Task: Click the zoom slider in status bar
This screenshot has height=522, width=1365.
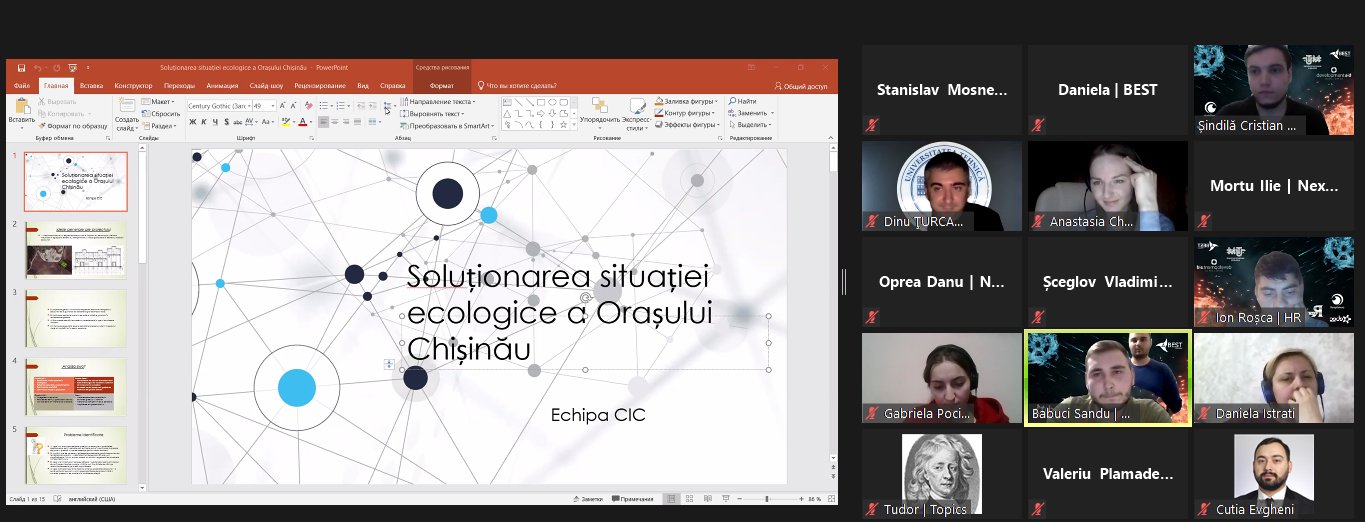Action: pyautogui.click(x=767, y=498)
